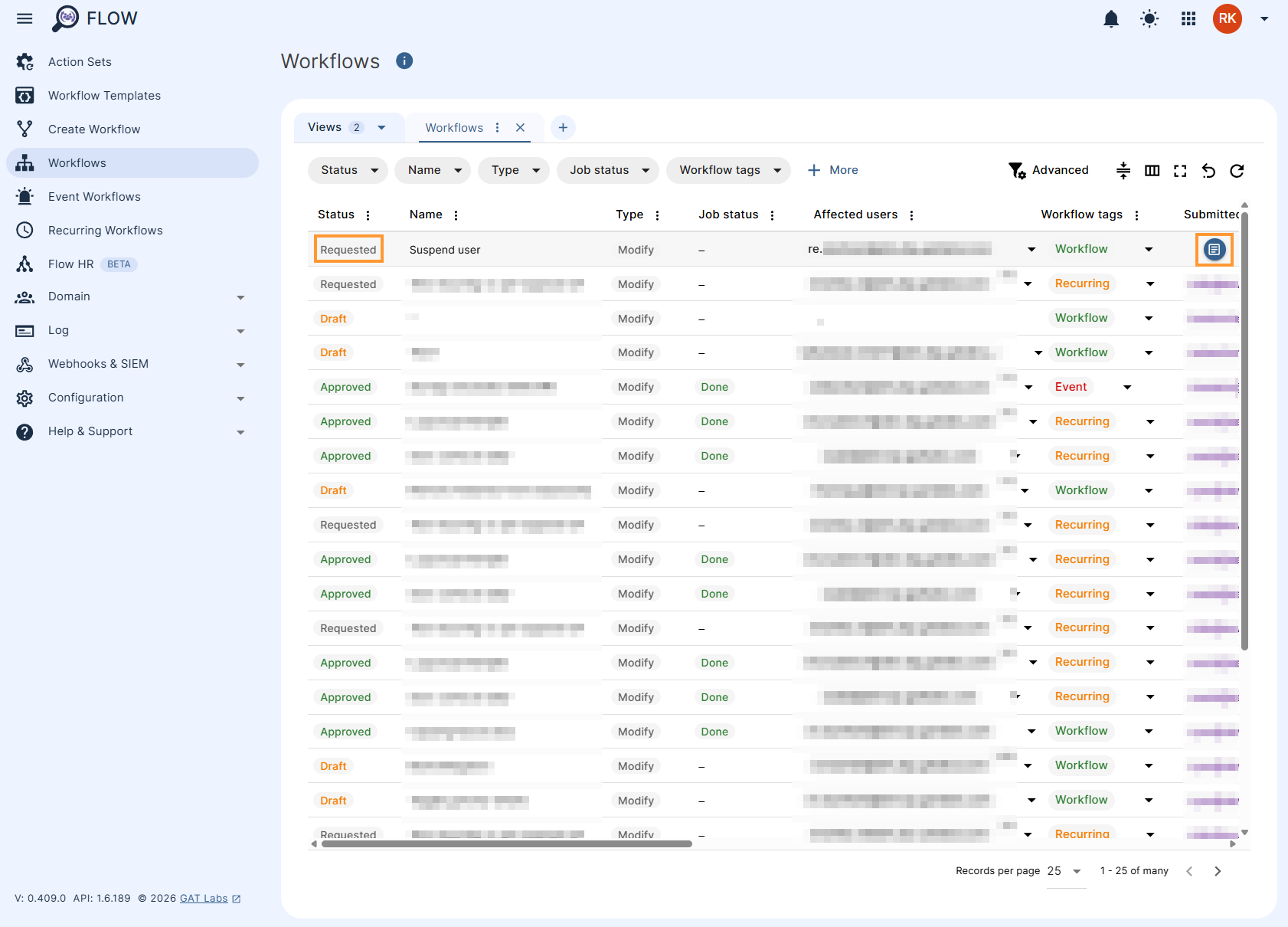The height and width of the screenshot is (927, 1288).
Task: Open the account menu chevron next to RK avatar
Action: 1264,18
